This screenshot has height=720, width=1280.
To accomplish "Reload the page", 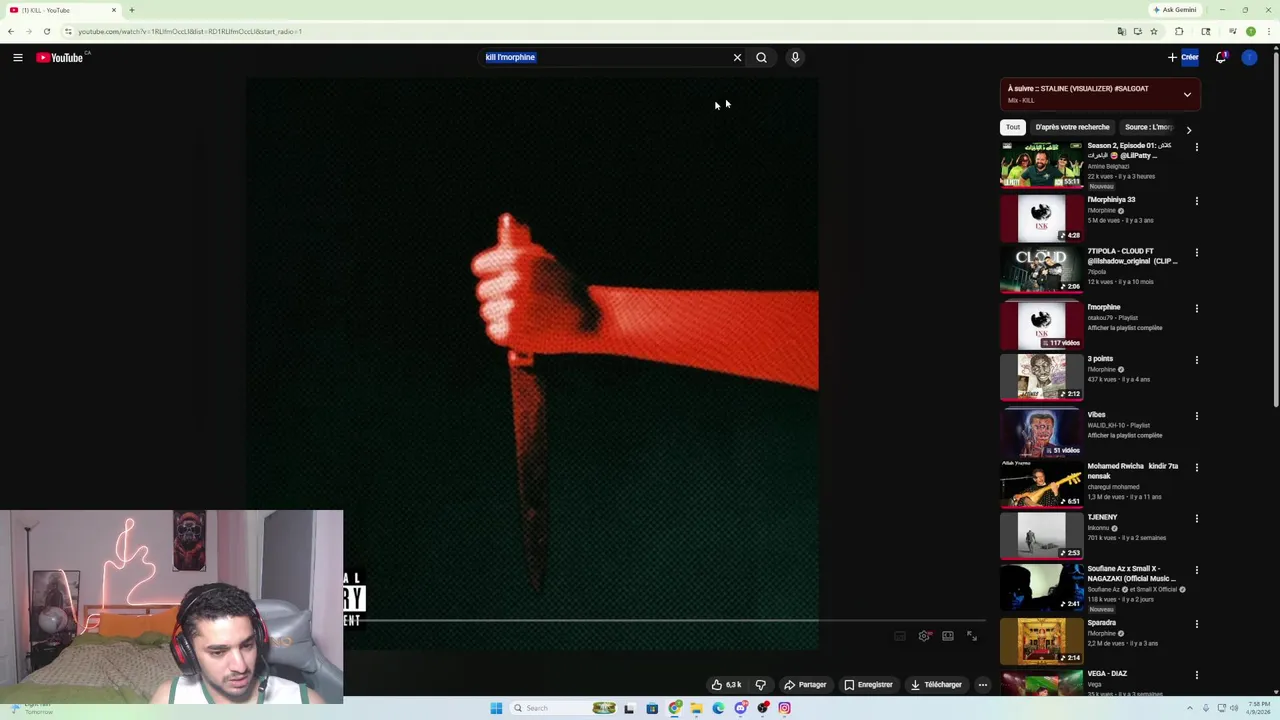I will pos(46,31).
